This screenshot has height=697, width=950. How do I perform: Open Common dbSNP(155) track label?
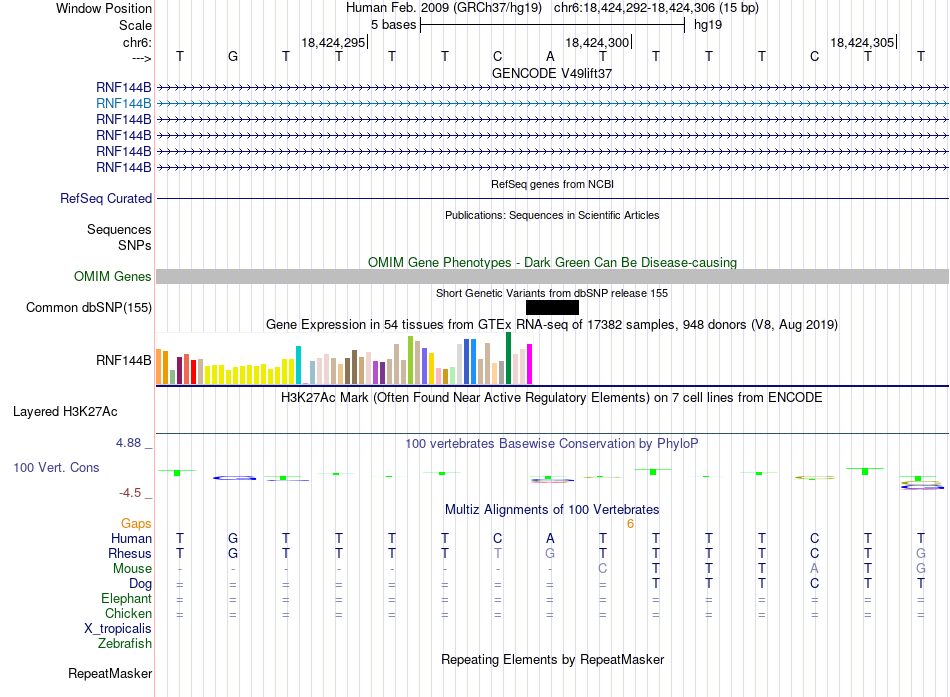pos(89,307)
